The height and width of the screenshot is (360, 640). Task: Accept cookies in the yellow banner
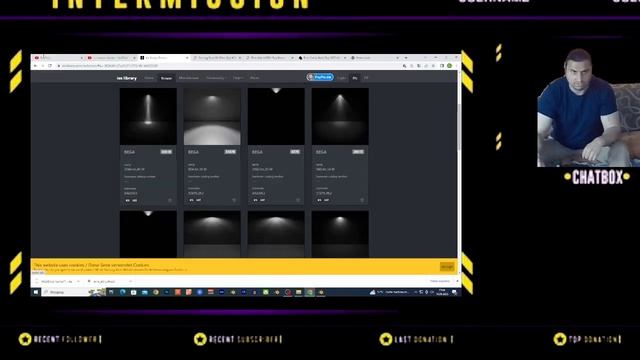[x=447, y=267]
